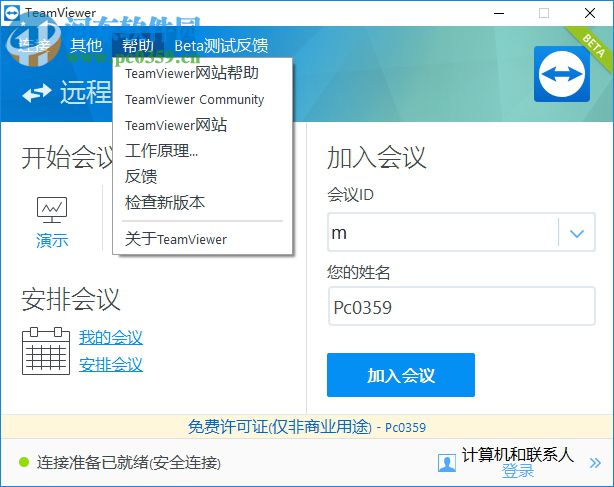Open the 我的会议 link
614x487 pixels.
111,337
